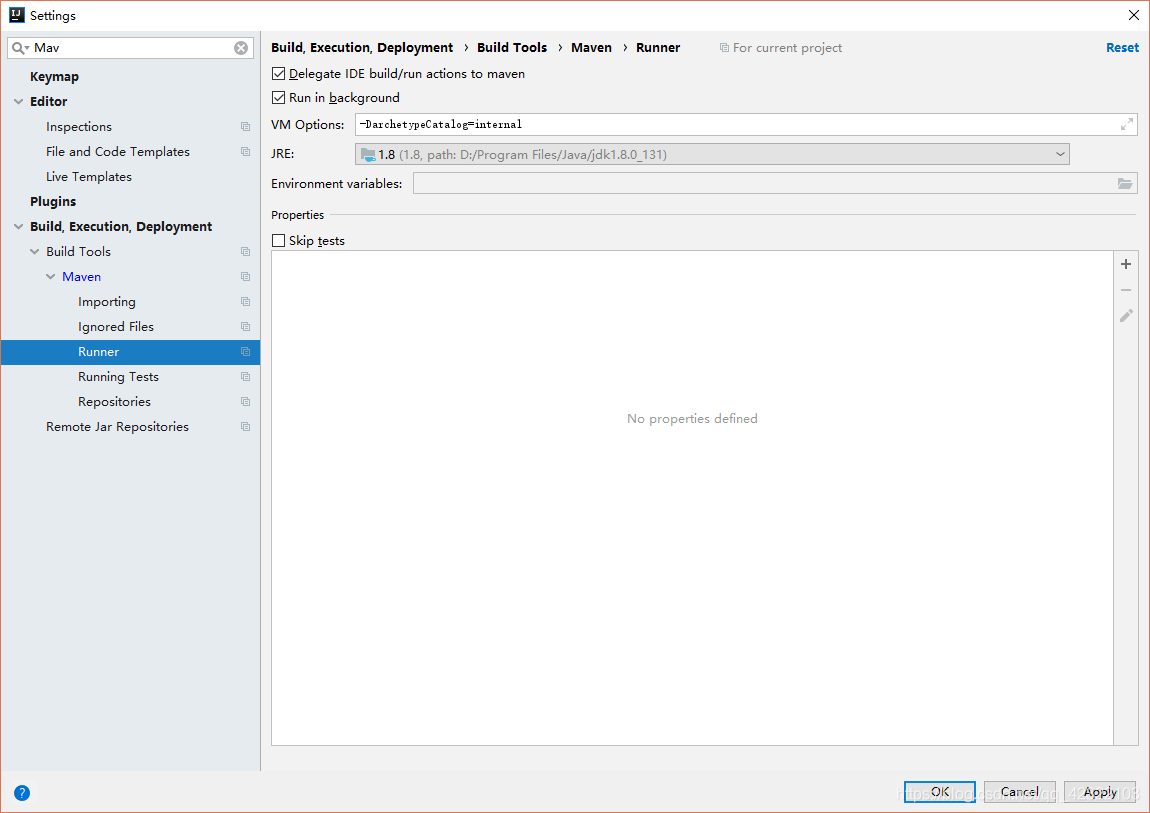1150x813 pixels.
Task: Click project-level icon beside Maven
Action: coord(246,276)
